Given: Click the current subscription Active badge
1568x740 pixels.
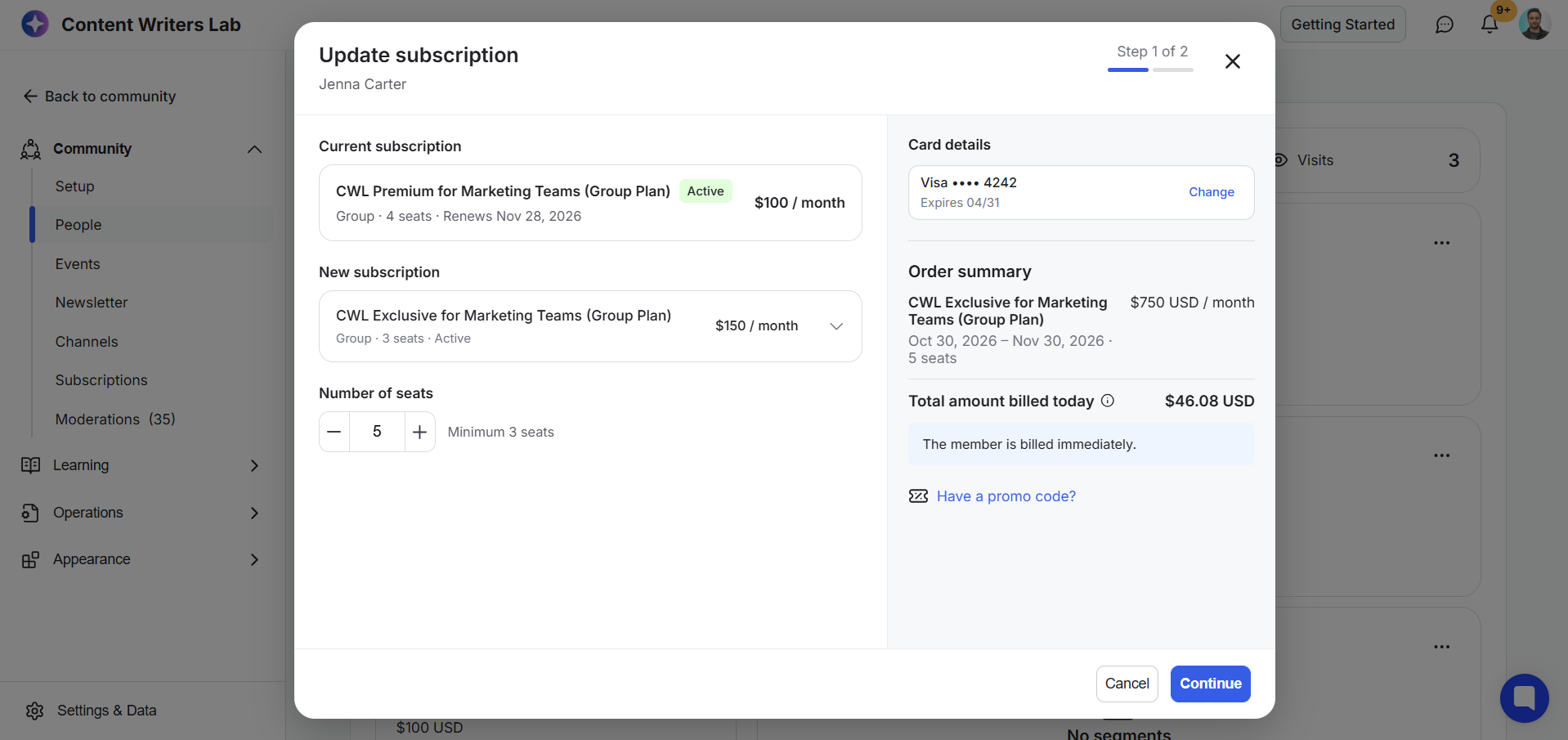Looking at the screenshot, I should pyautogui.click(x=706, y=191).
